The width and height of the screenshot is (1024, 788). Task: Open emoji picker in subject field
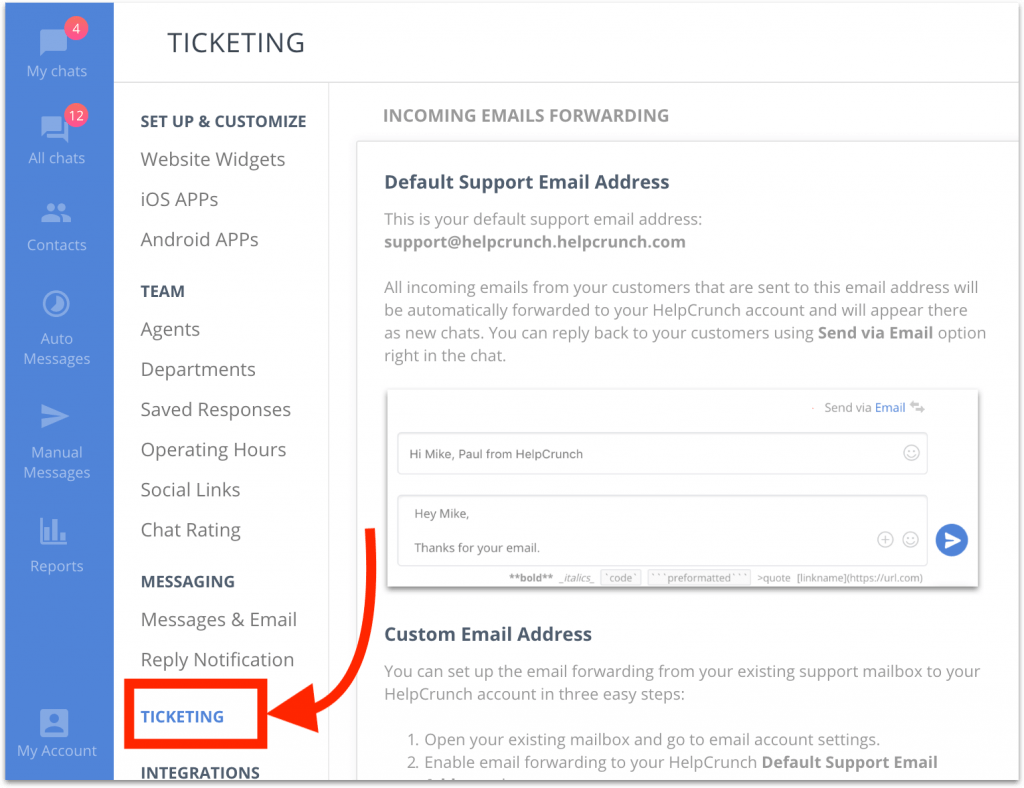pos(911,452)
